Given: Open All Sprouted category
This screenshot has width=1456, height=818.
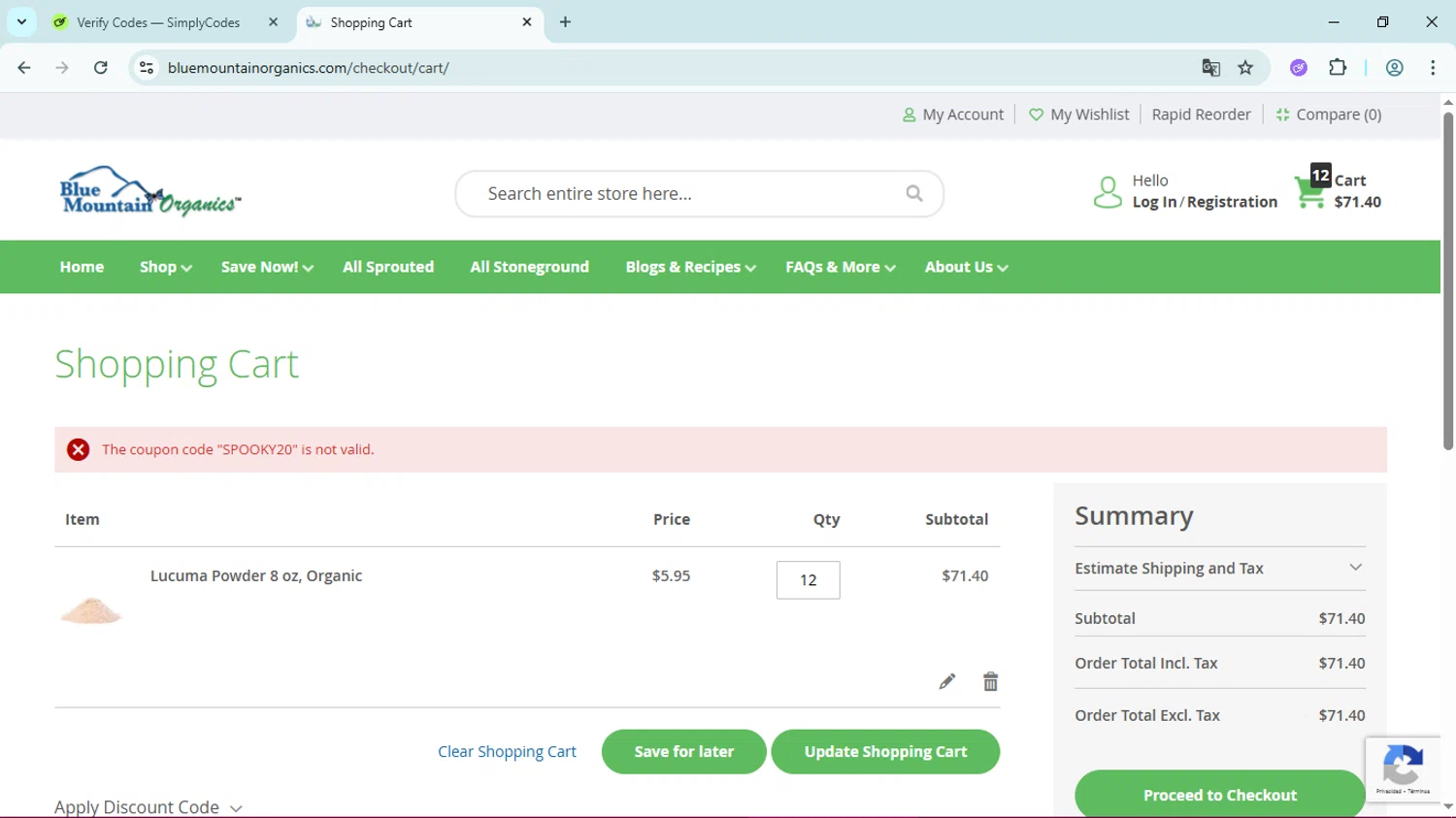Looking at the screenshot, I should [x=388, y=267].
